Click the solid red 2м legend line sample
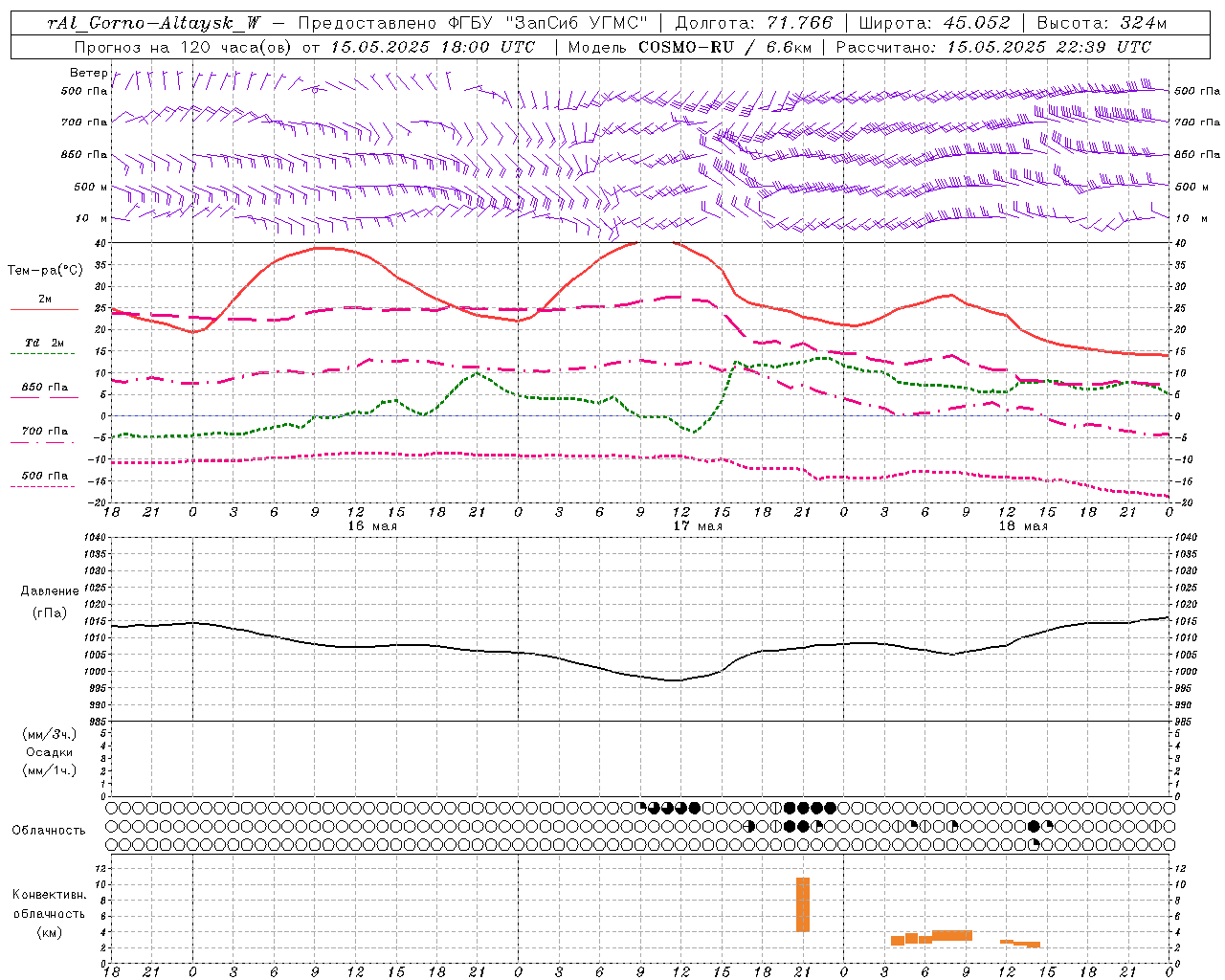Screen dimensions: 1225x980 pyautogui.click(x=44, y=310)
